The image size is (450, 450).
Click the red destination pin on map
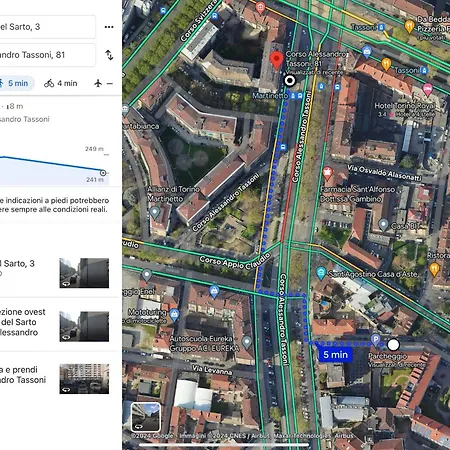[x=276, y=60]
